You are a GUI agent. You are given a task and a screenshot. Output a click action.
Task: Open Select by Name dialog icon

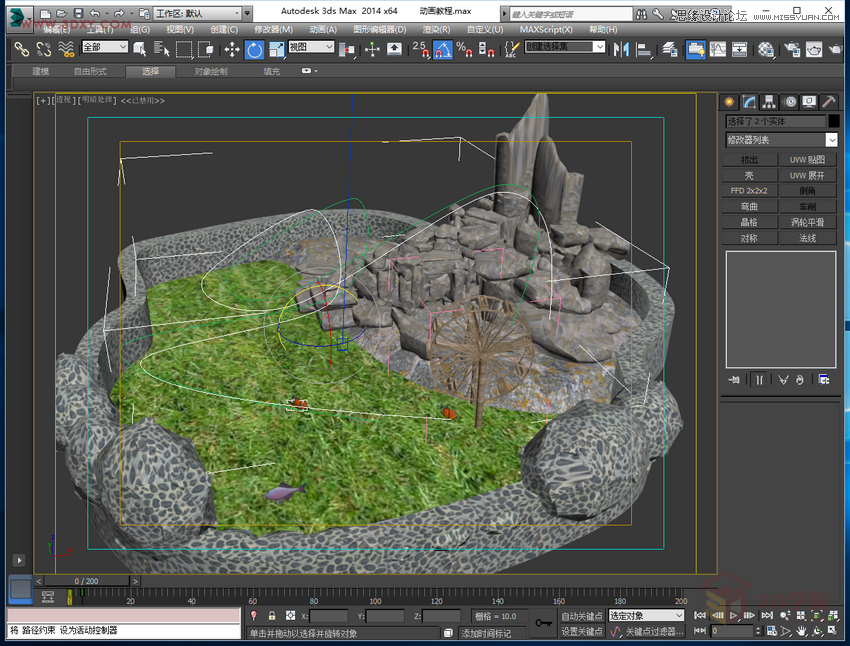click(162, 49)
